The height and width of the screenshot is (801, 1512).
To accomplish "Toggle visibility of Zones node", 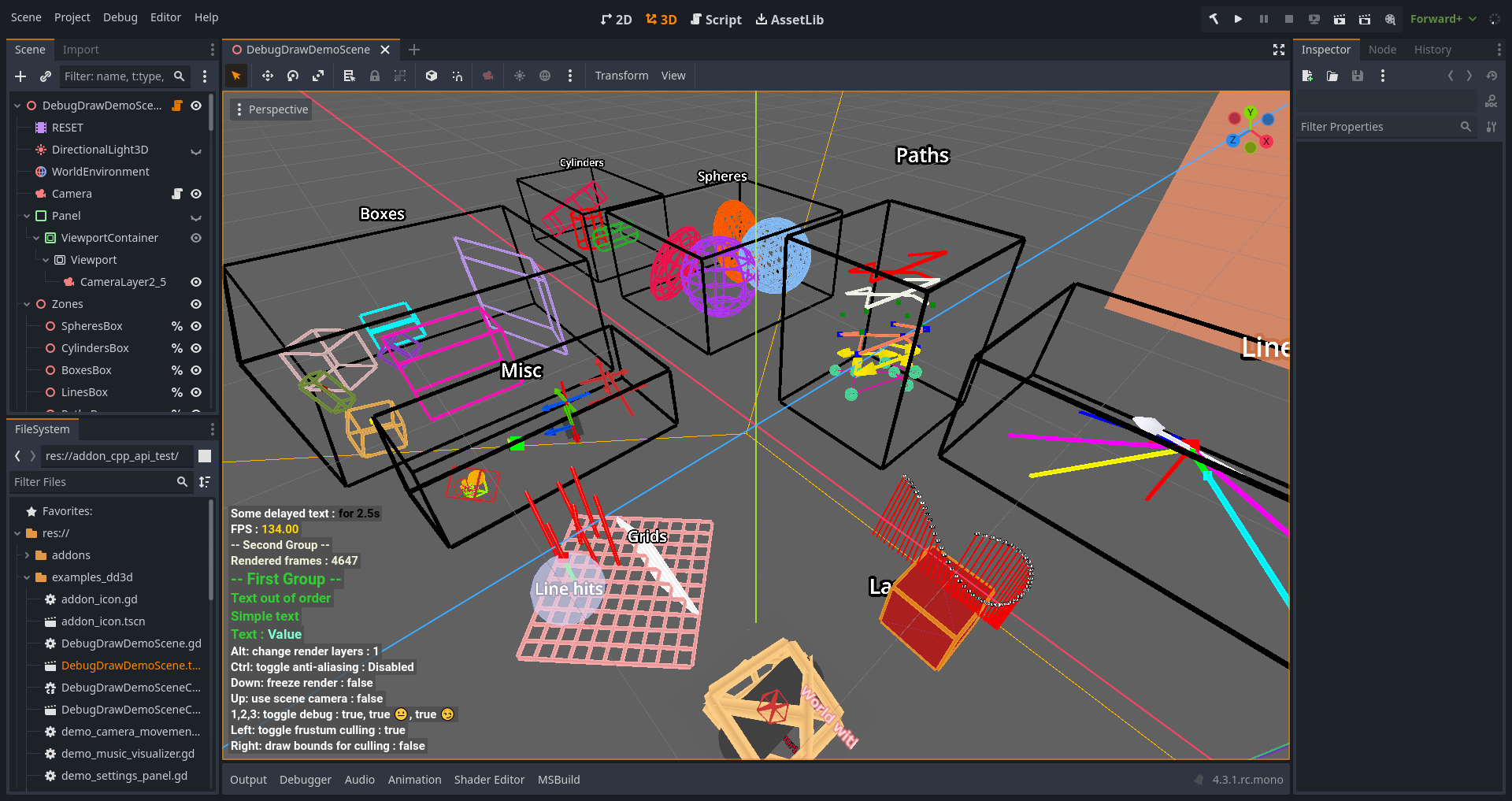I will (196, 304).
